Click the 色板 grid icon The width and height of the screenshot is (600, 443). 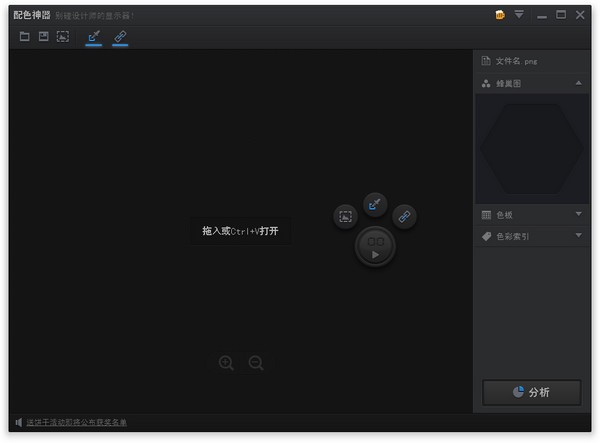486,215
